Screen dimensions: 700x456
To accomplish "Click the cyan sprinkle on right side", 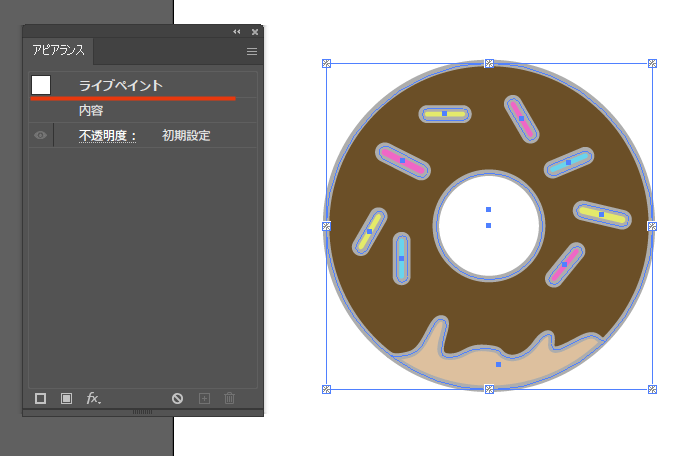I will click(x=569, y=163).
